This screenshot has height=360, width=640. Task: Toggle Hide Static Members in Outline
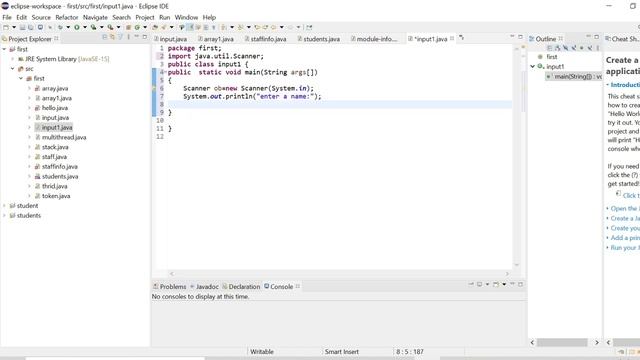pyautogui.click(x=573, y=48)
